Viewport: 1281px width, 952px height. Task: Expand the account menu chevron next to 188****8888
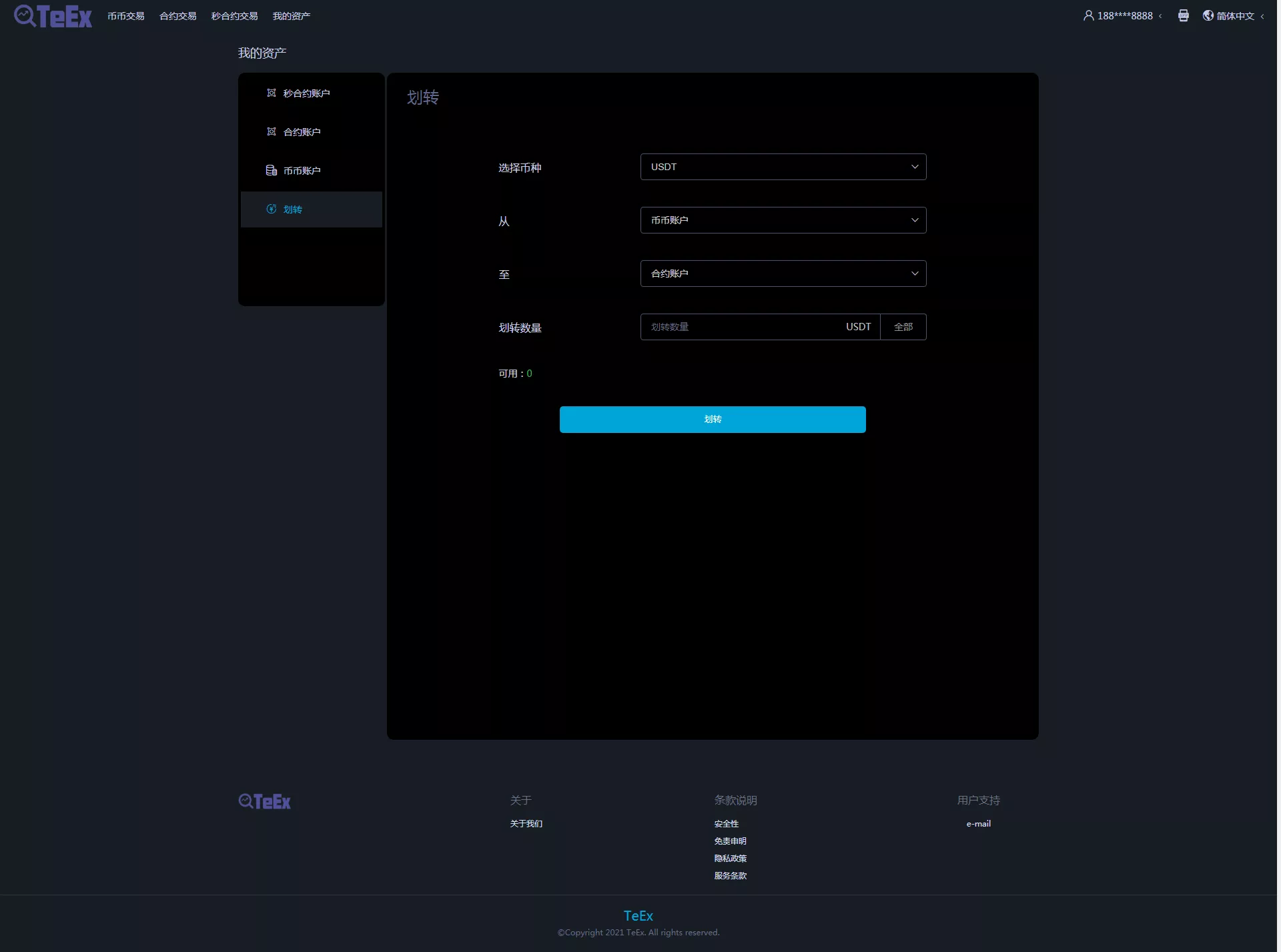(x=1161, y=15)
